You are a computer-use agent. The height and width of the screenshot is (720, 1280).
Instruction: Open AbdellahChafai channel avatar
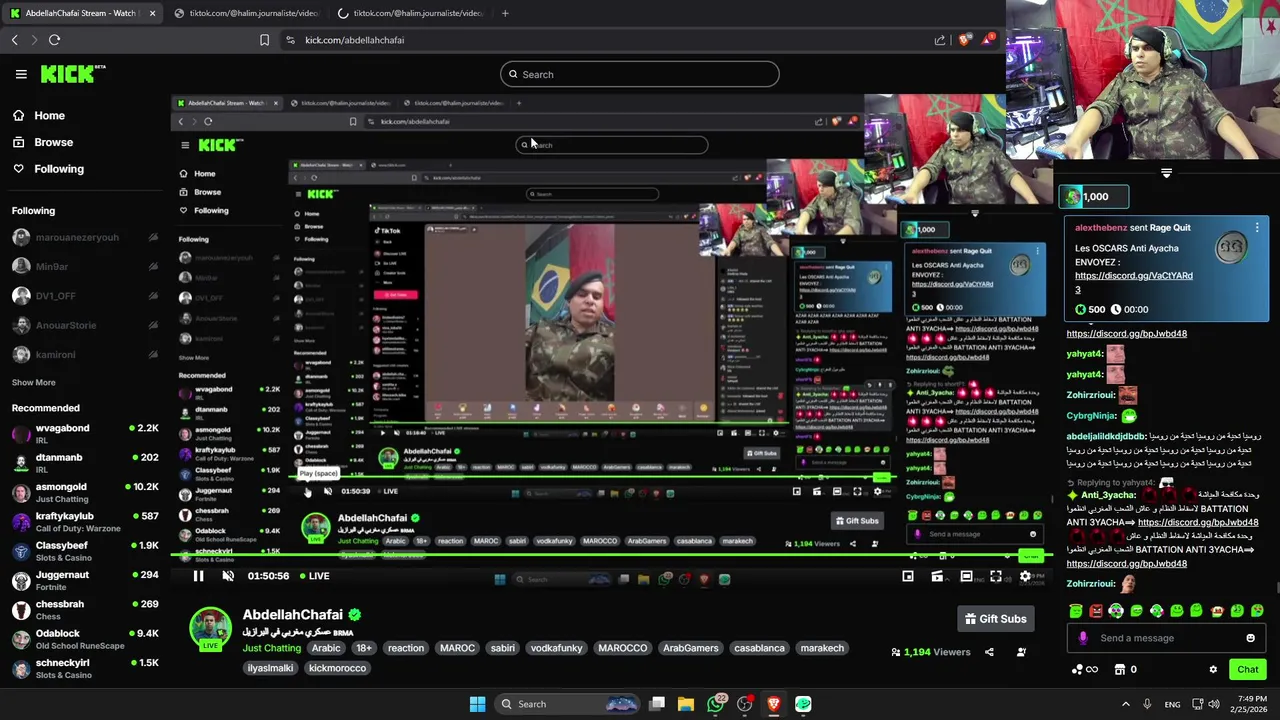210,629
